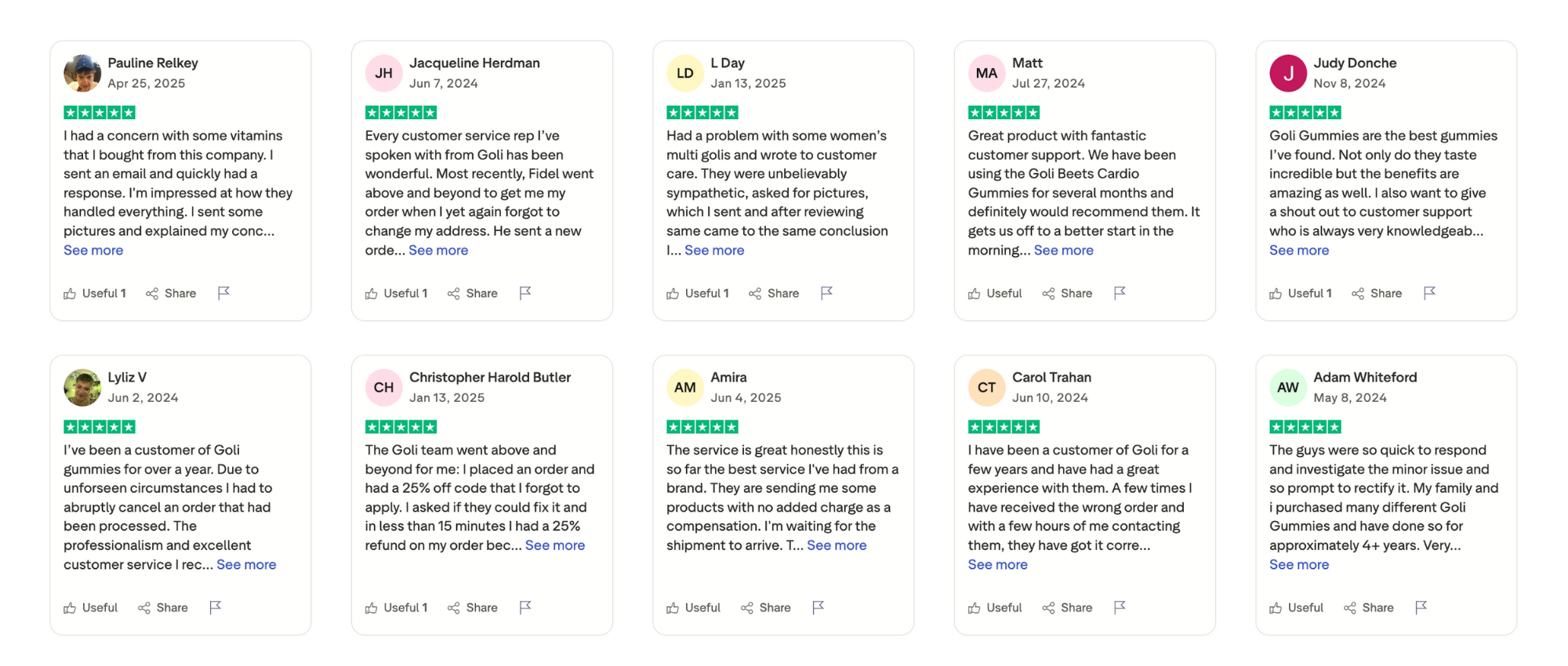Share Jacqueline Herdman's review
This screenshot has width=1568, height=666.
pyautogui.click(x=473, y=293)
